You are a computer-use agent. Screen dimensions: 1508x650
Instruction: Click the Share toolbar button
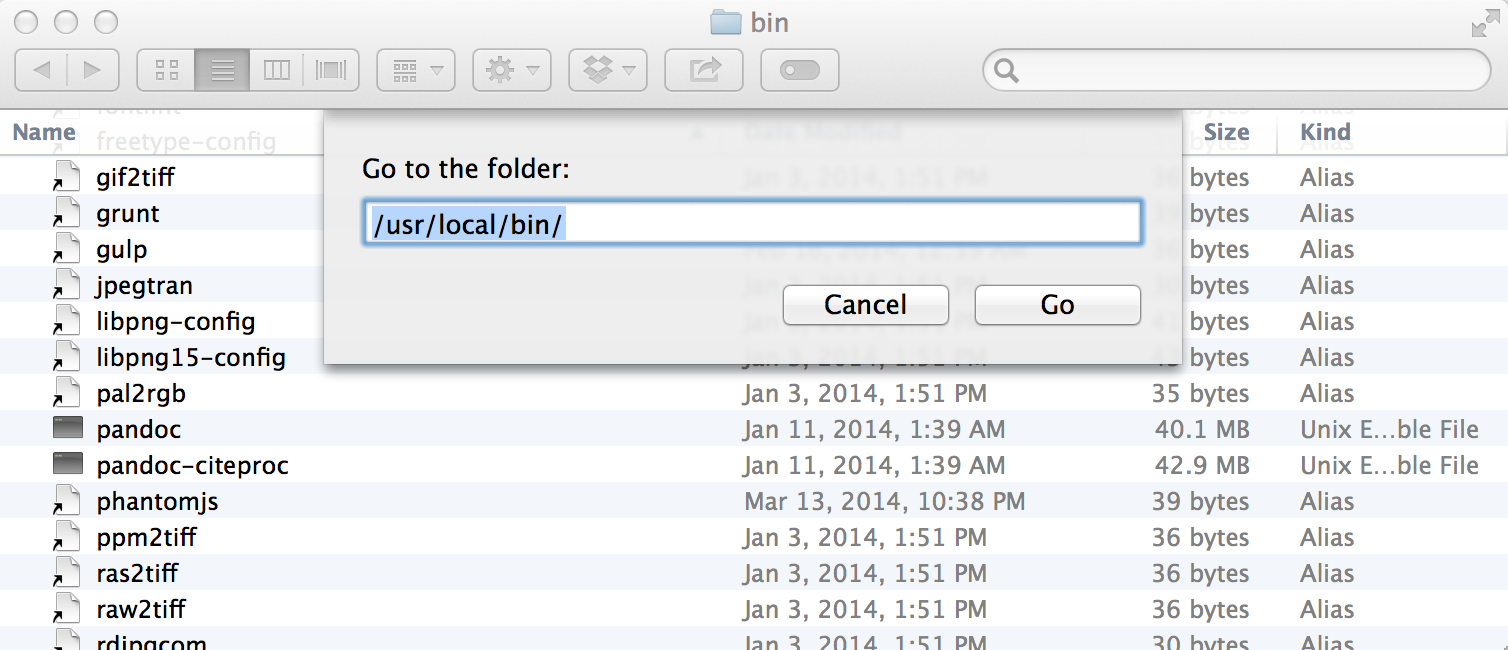tap(704, 70)
